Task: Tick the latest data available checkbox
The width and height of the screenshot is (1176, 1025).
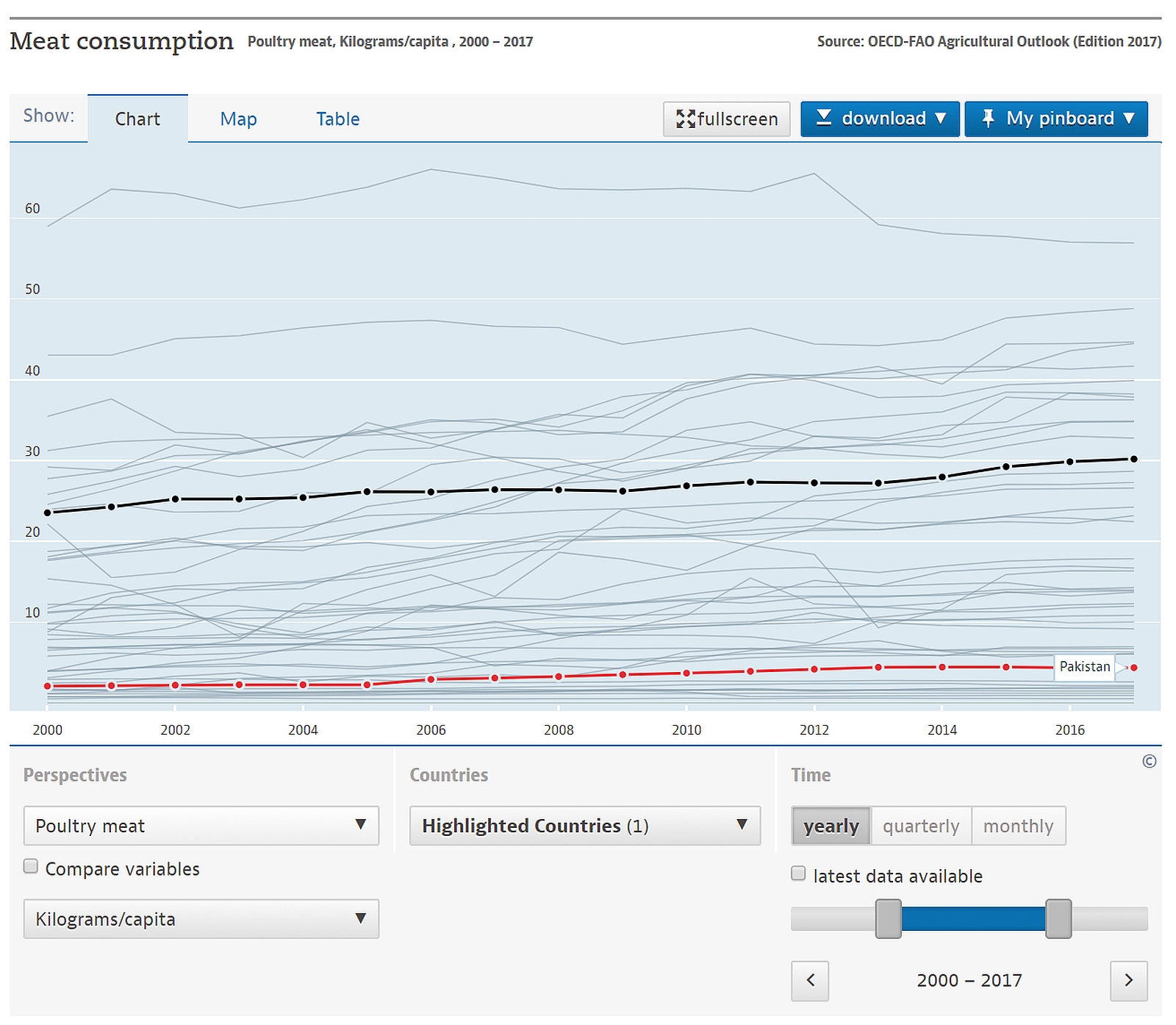Action: pos(798,874)
